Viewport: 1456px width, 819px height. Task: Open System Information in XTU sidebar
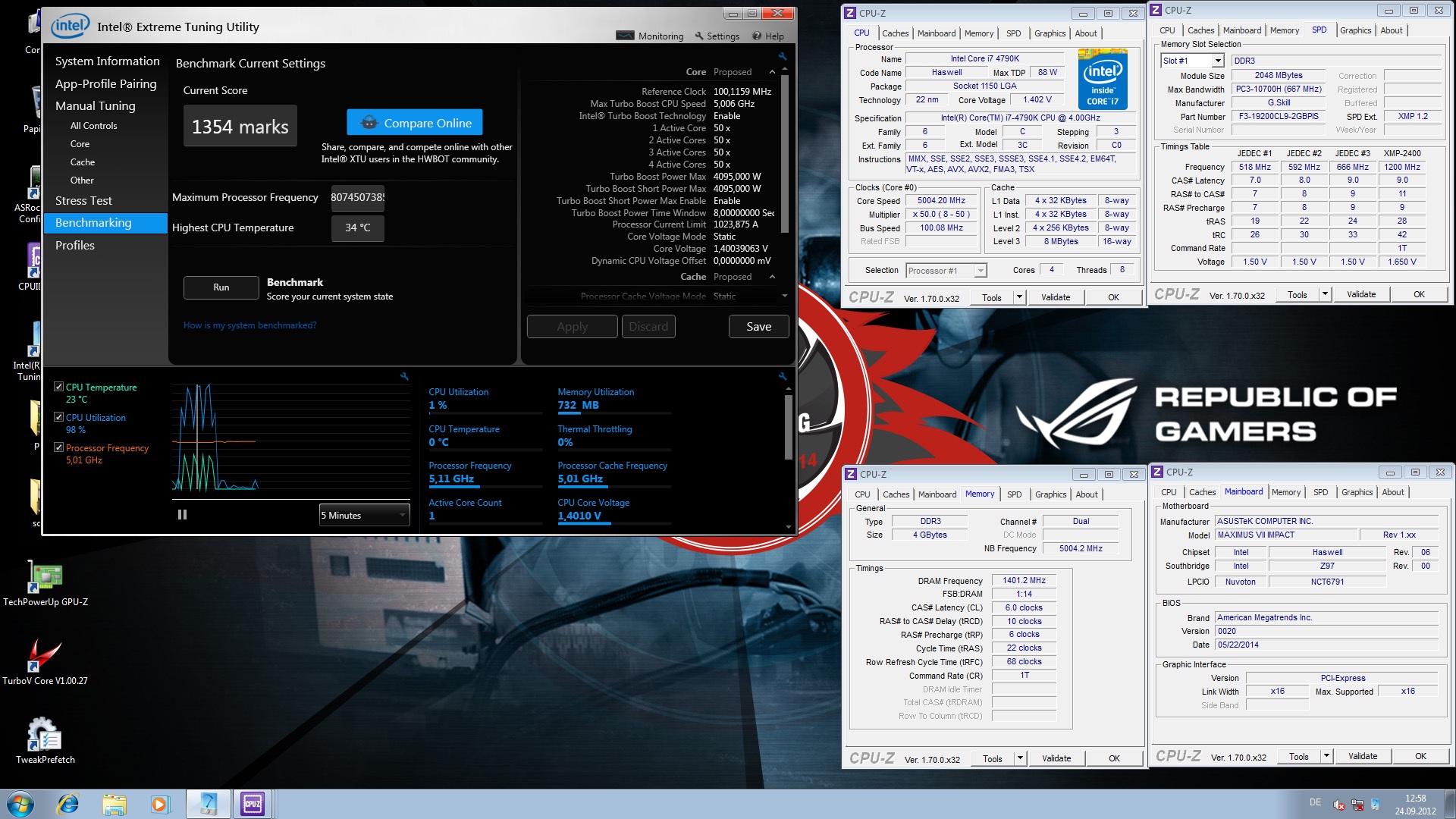pyautogui.click(x=107, y=61)
